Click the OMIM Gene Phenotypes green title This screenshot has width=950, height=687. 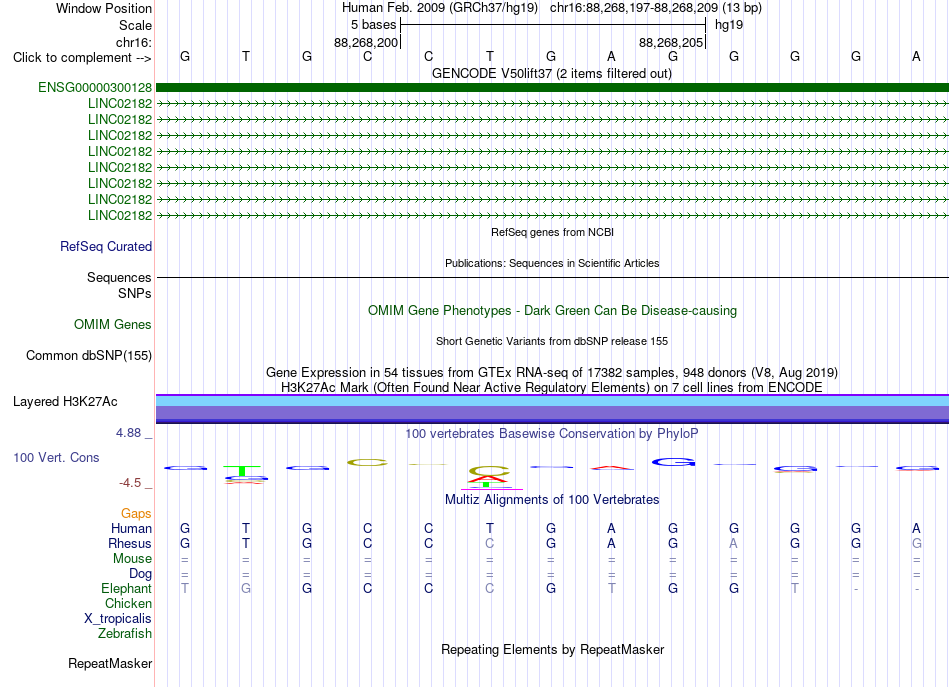click(x=552, y=310)
